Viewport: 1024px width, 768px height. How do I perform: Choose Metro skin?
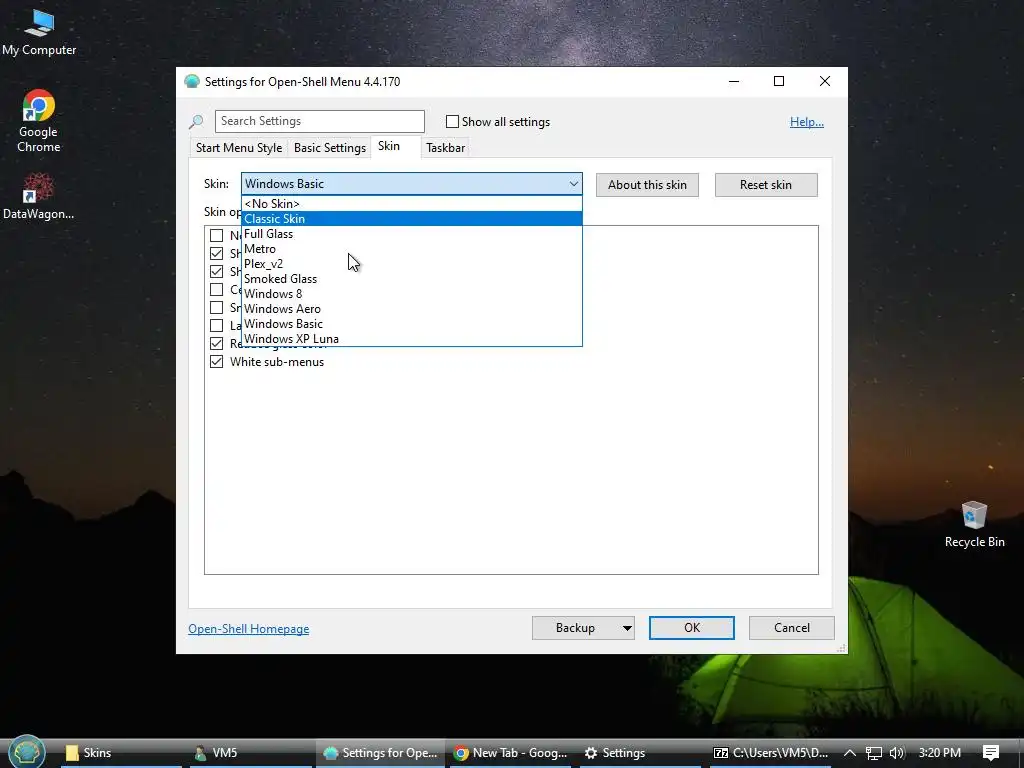pyautogui.click(x=411, y=249)
